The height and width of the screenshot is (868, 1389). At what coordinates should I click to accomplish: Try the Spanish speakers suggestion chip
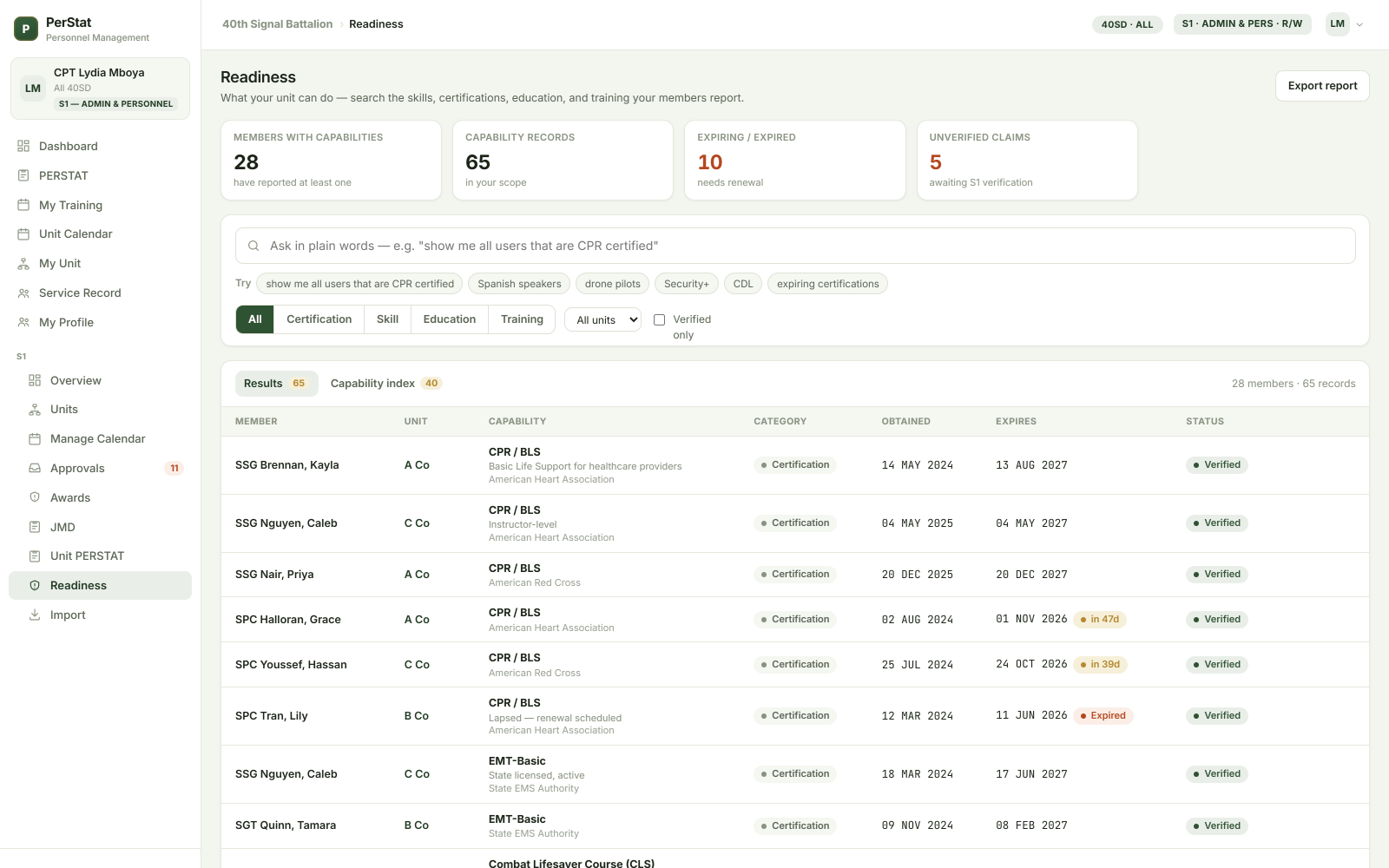[x=519, y=284]
